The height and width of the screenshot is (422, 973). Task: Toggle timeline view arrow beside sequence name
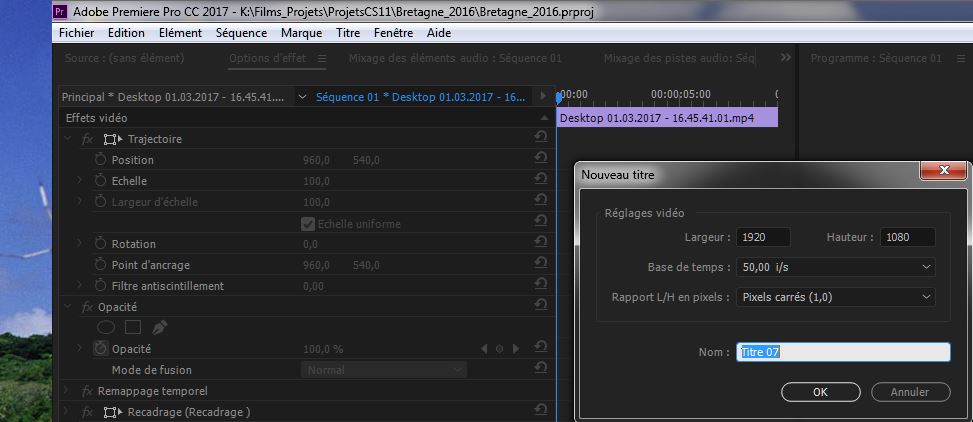coord(544,97)
